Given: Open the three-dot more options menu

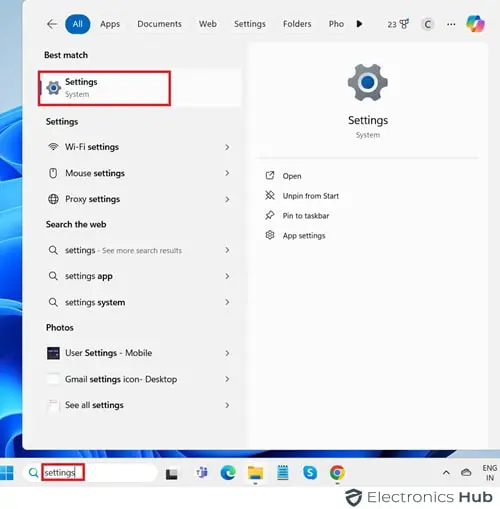Looking at the screenshot, I should pyautogui.click(x=451, y=24).
